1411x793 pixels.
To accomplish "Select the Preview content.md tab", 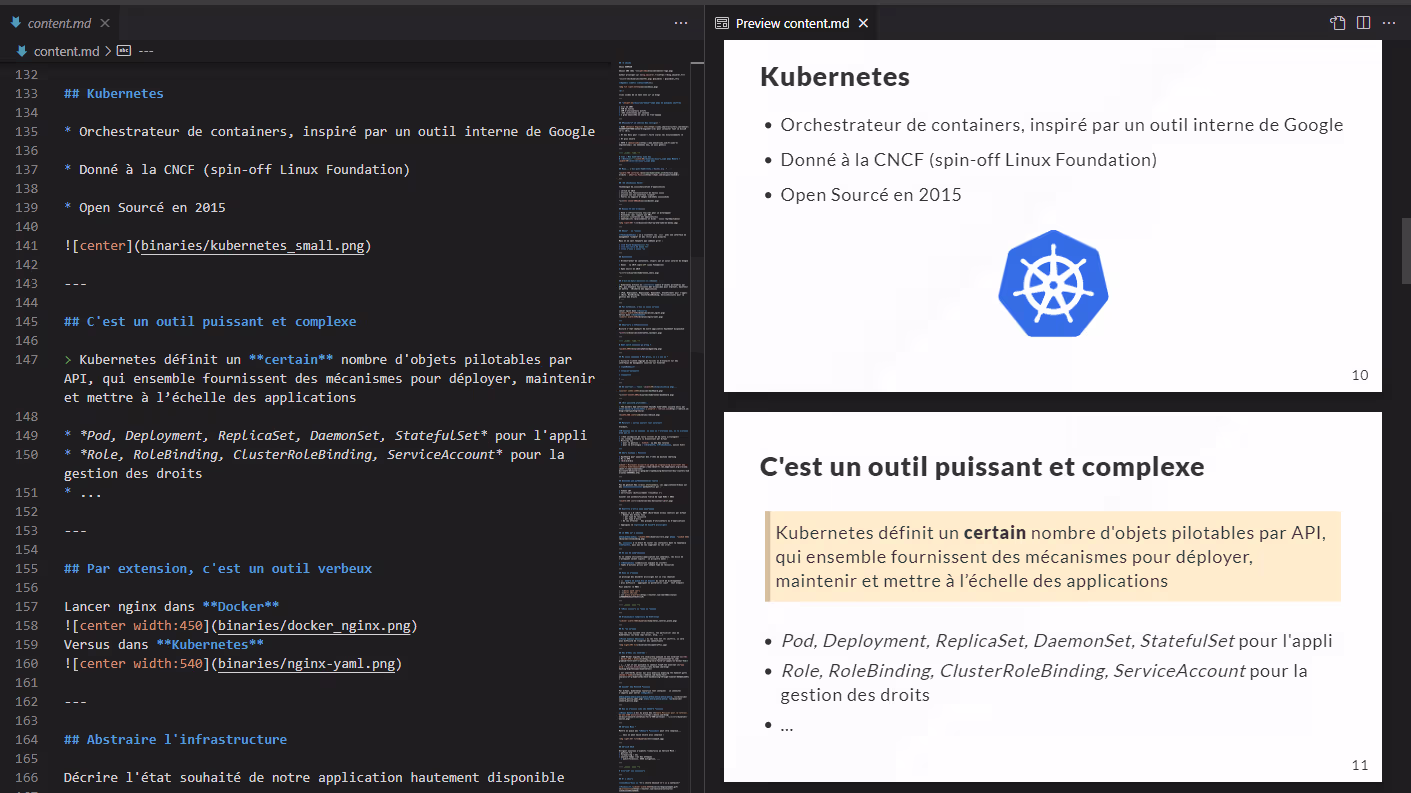I will coord(791,23).
